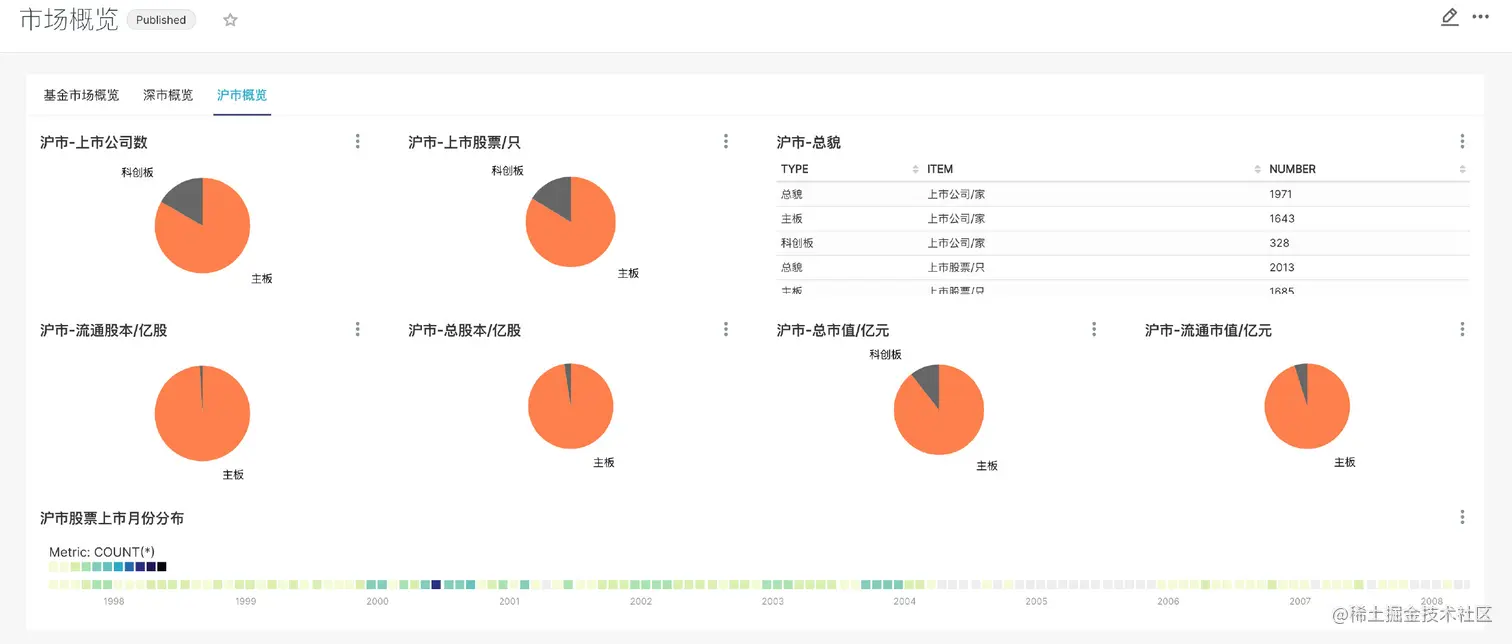Sort the table by NUMBER column arrows
The image size is (1512, 644).
point(1462,169)
